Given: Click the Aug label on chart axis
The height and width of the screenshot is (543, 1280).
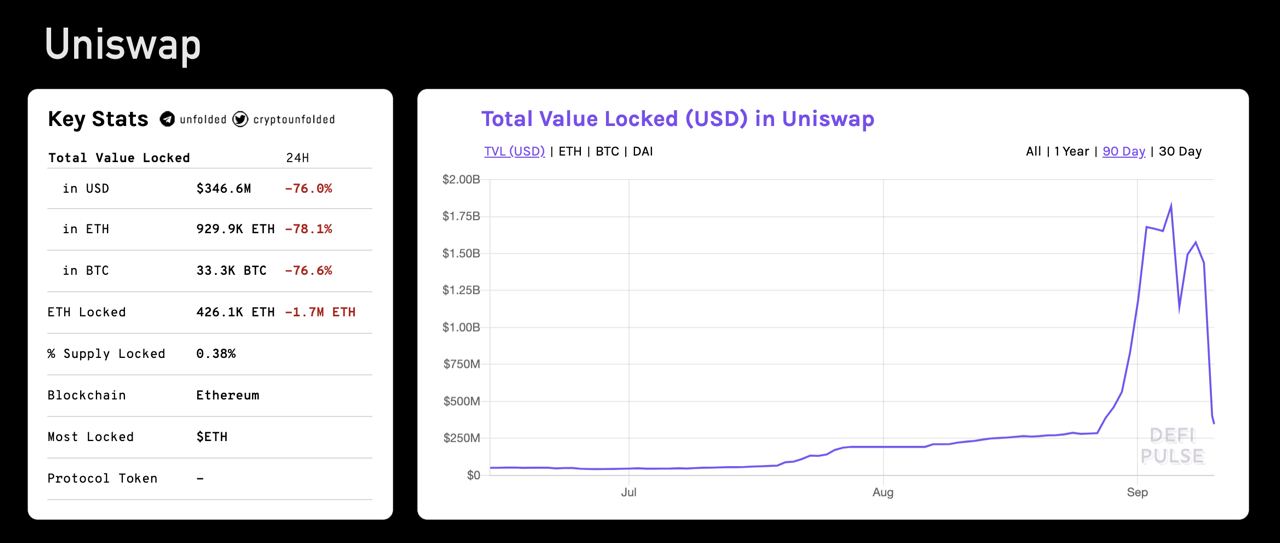Looking at the screenshot, I should (883, 492).
